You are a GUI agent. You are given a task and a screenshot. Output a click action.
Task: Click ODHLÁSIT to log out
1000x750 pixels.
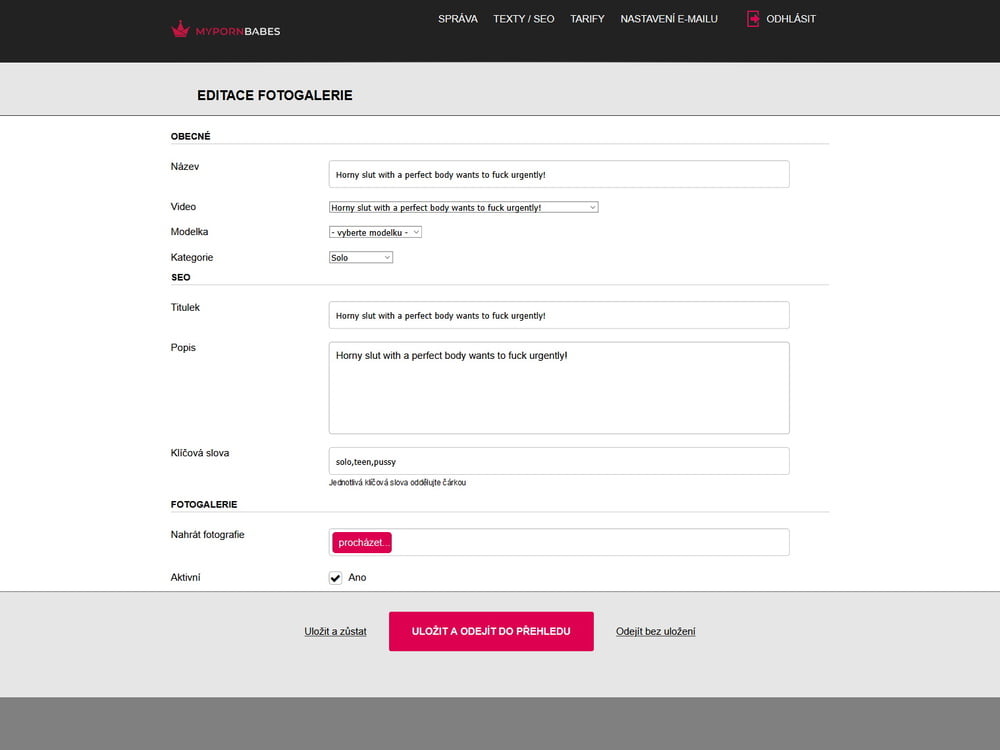[791, 18]
